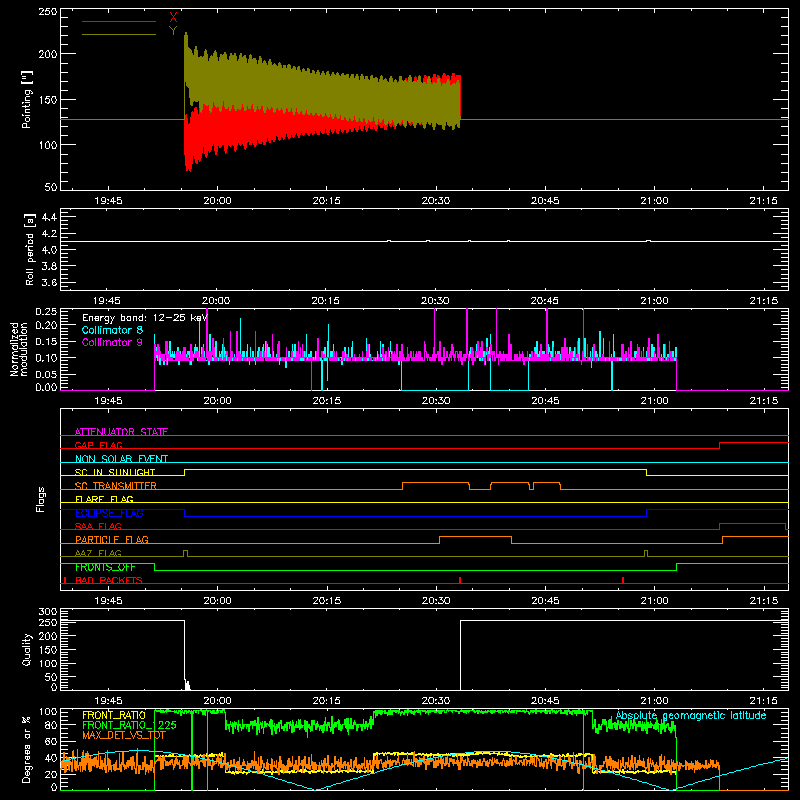Click the red bad-packet marker near 20:55
Image resolution: width=800 pixels, height=800 pixels.
[623, 580]
